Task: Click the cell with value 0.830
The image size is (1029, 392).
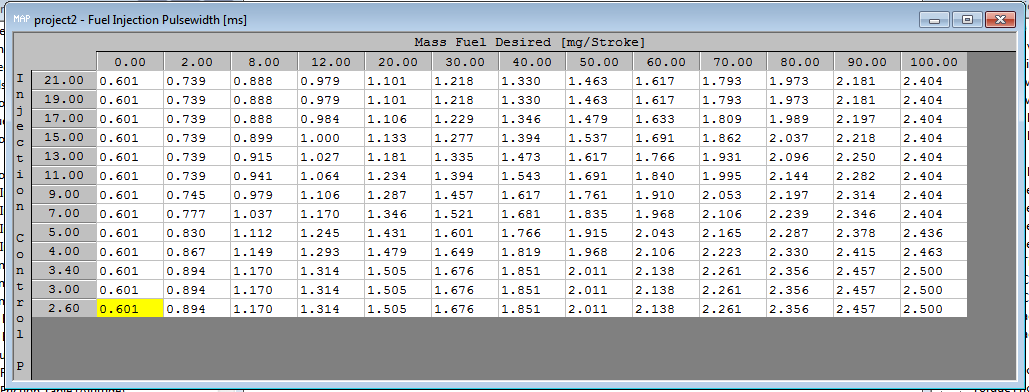Action: click(x=198, y=233)
